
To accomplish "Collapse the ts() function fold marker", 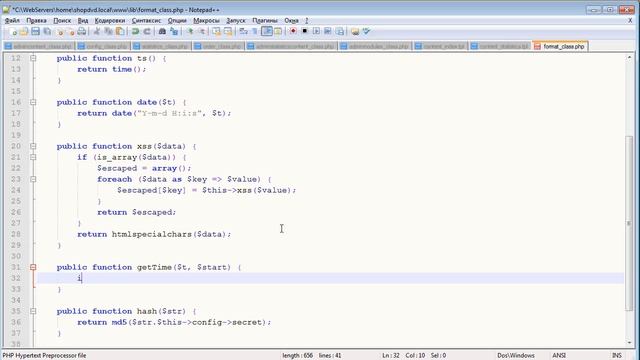I will click(33, 58).
